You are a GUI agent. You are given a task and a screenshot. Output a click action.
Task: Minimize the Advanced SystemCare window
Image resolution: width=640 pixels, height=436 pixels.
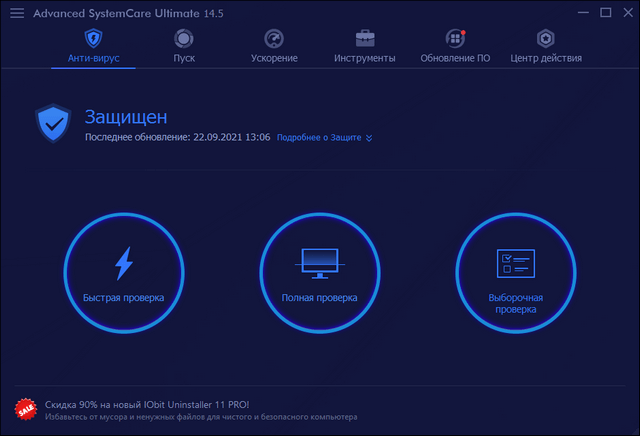[583, 13]
